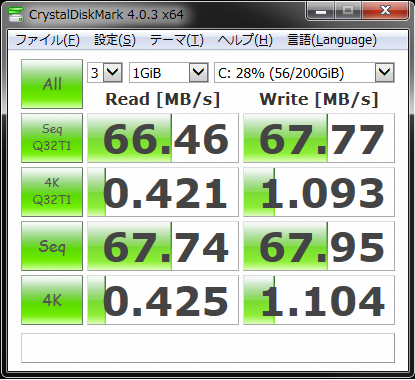The height and width of the screenshot is (380, 415).
Task: Click the 4K read result 0.425
Action: pyautogui.click(x=163, y=300)
